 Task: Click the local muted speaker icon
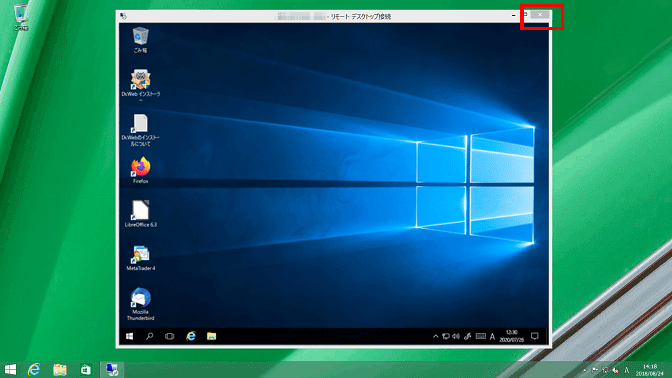point(615,370)
